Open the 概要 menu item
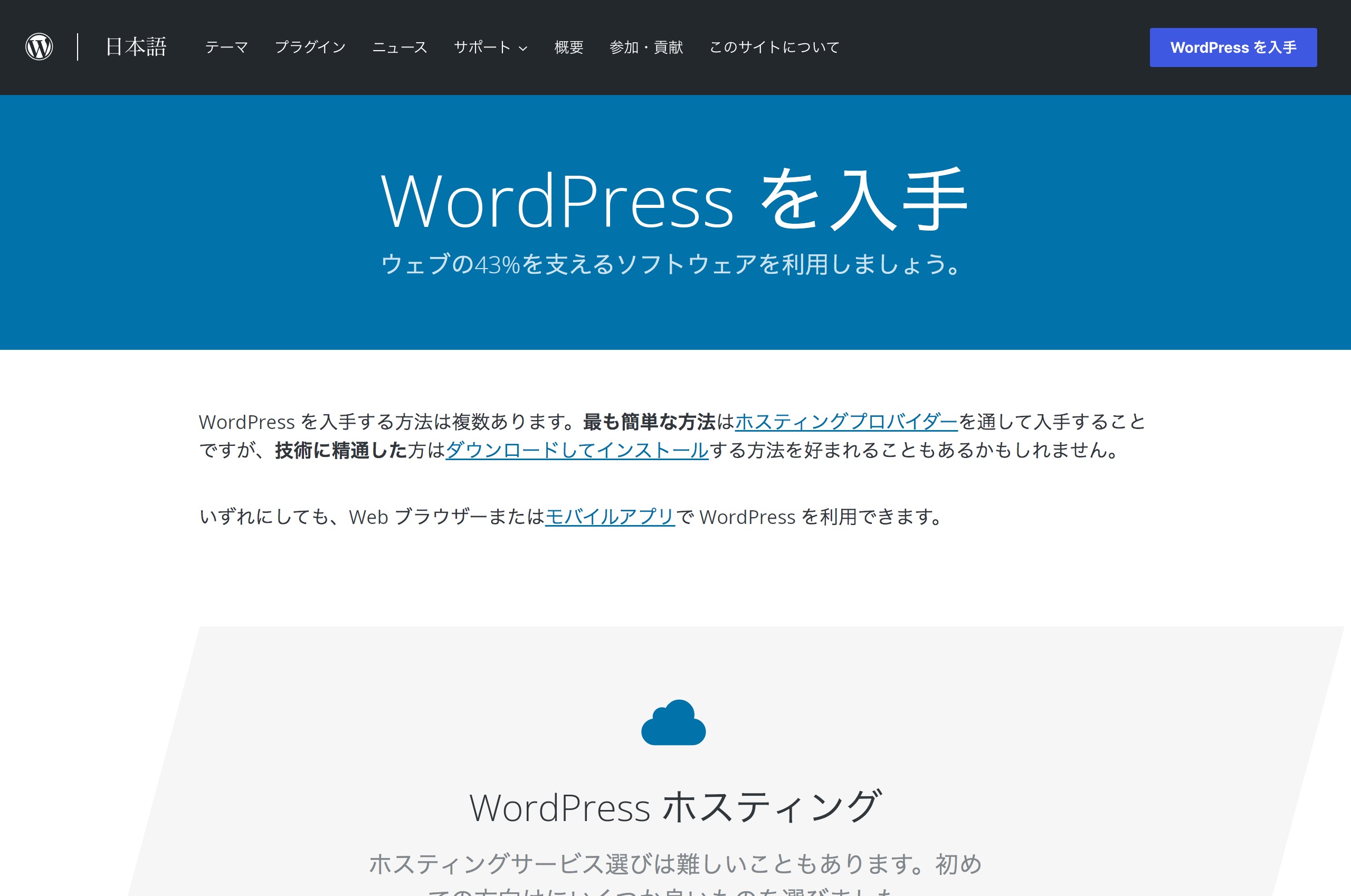Screen dimensions: 1351x896 pyautogui.click(x=568, y=47)
